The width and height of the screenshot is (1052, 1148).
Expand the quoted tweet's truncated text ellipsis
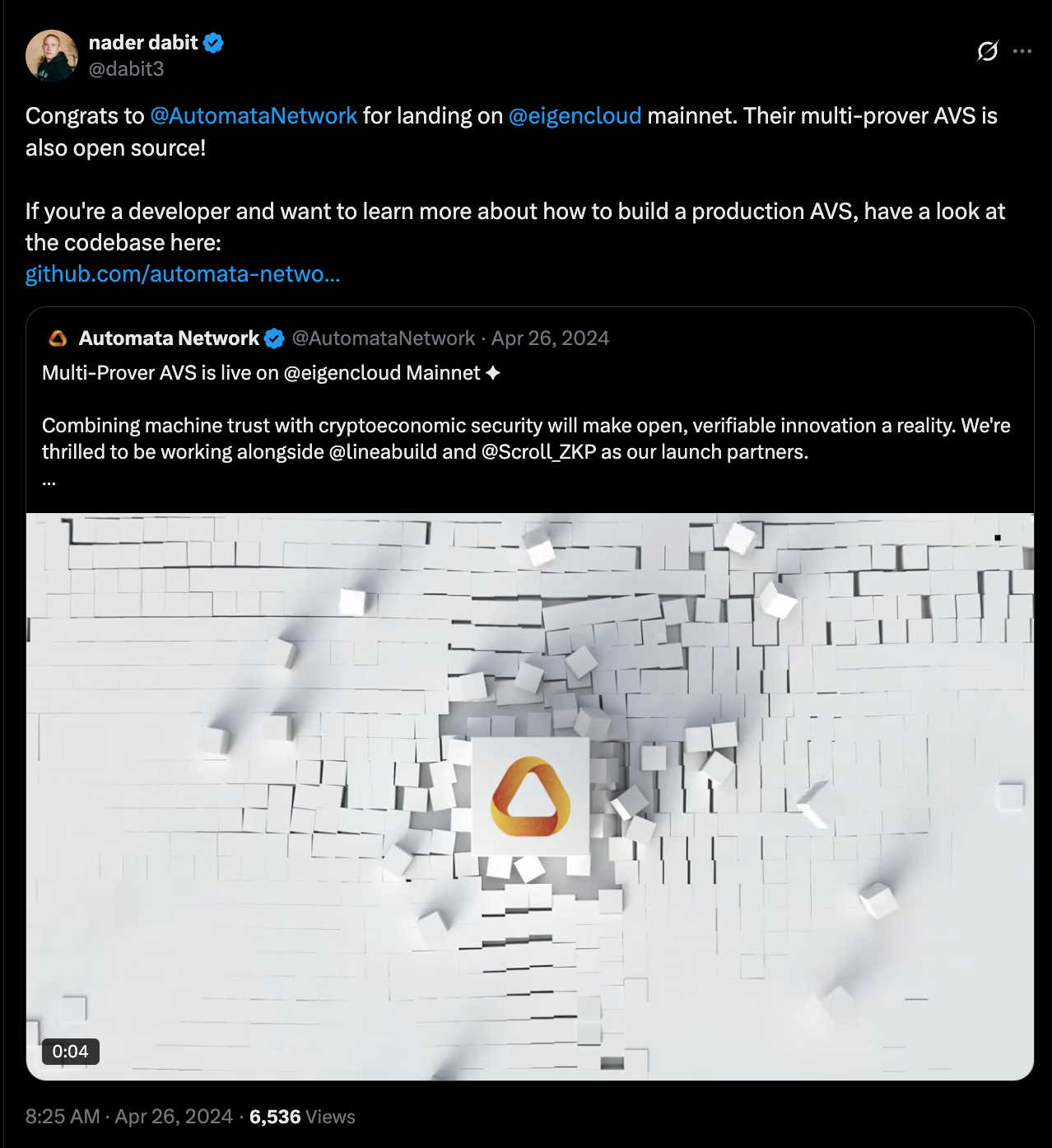49,482
